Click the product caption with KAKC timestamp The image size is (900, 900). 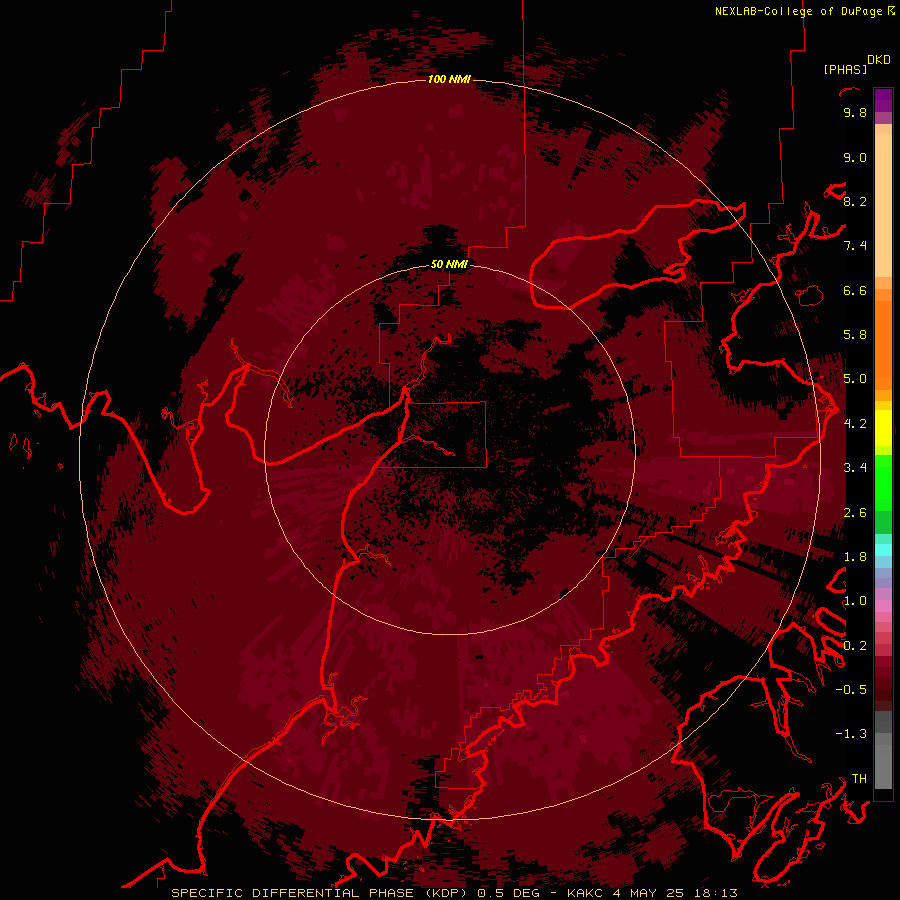(454, 893)
